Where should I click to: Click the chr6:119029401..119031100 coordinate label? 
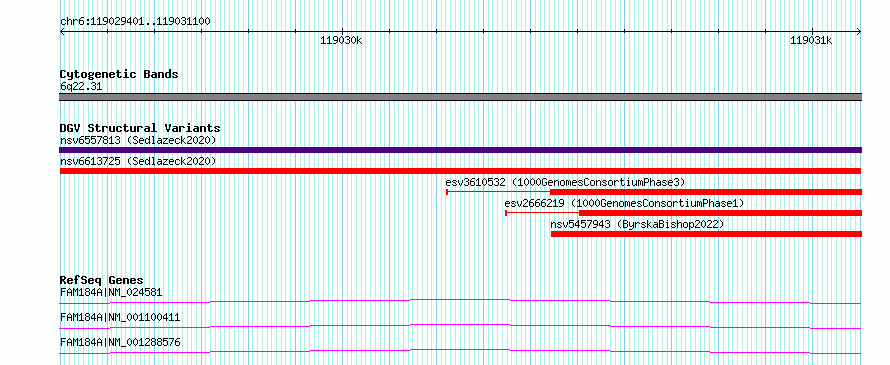[x=135, y=22]
